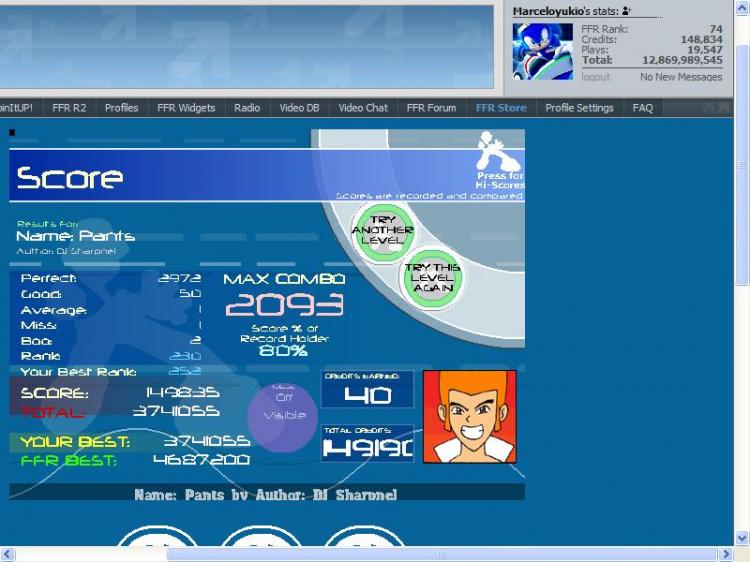
Task: Click the Credits Earned 40 box
Action: tap(367, 389)
